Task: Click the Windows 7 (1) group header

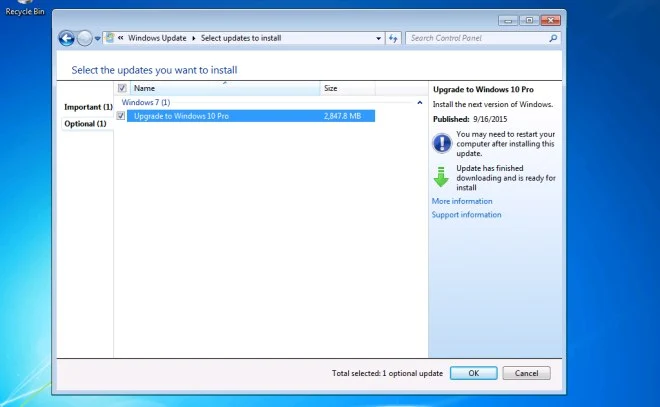Action: 146,102
